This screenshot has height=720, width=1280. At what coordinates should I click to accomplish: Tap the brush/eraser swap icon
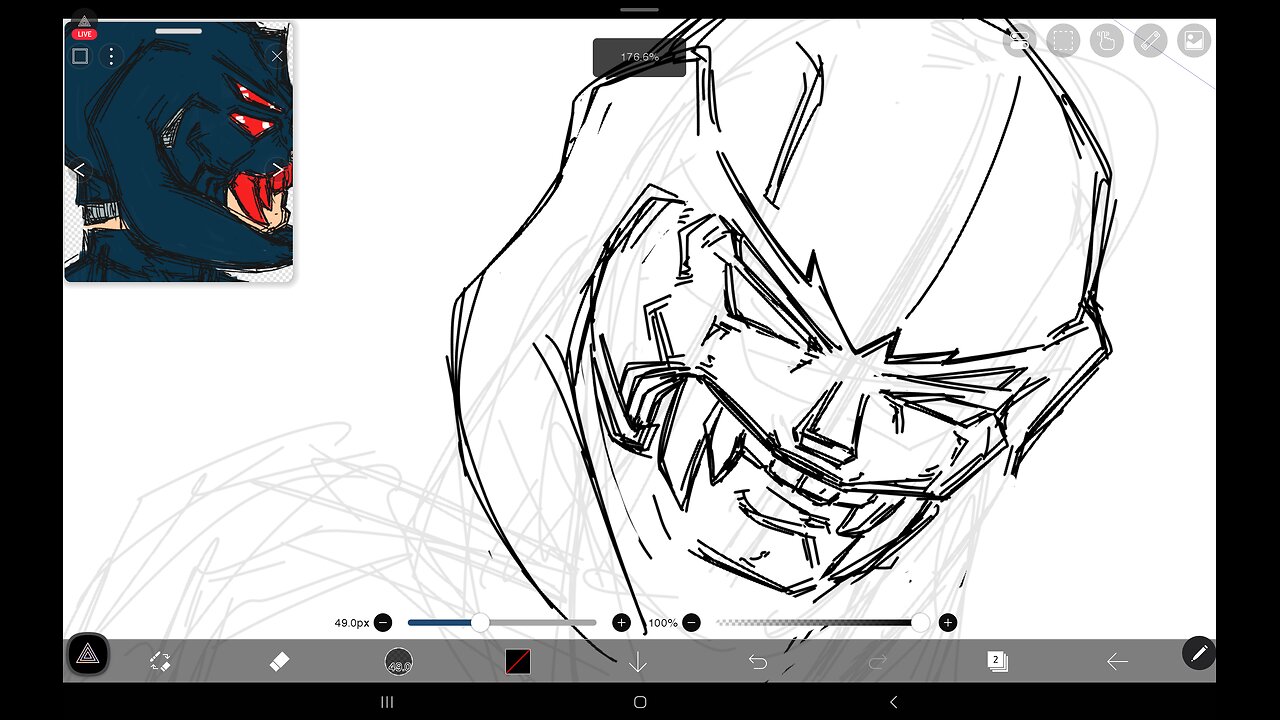[x=160, y=661]
